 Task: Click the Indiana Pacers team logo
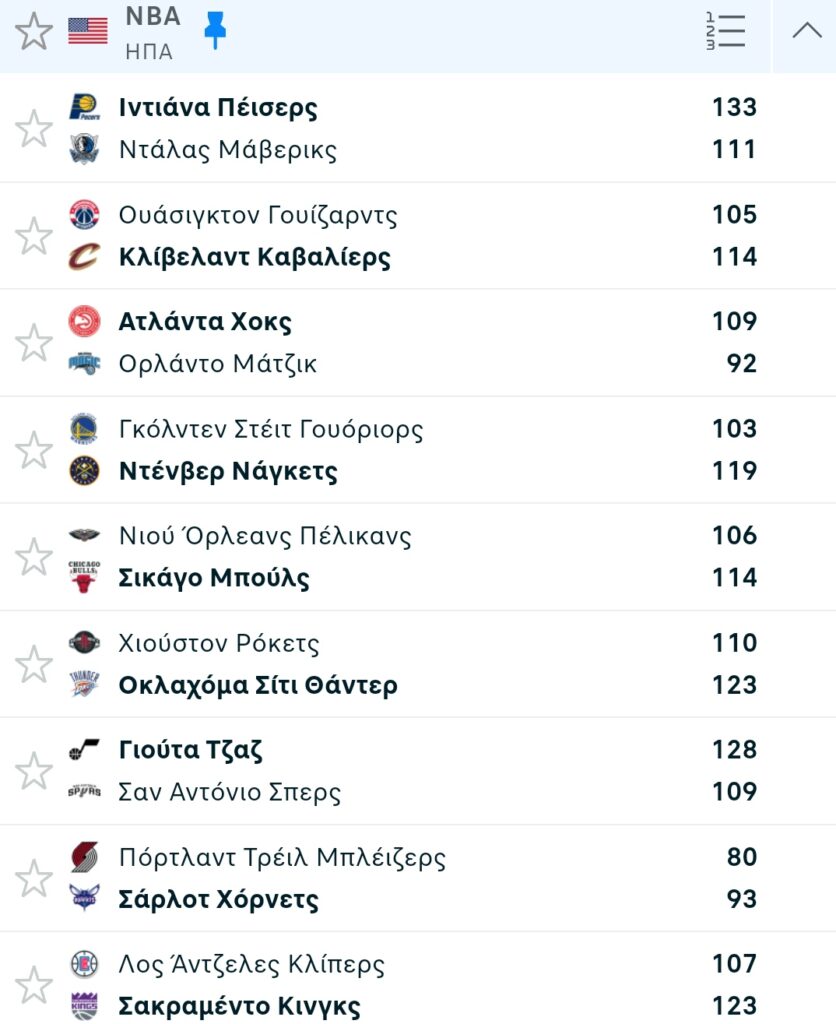(x=84, y=107)
